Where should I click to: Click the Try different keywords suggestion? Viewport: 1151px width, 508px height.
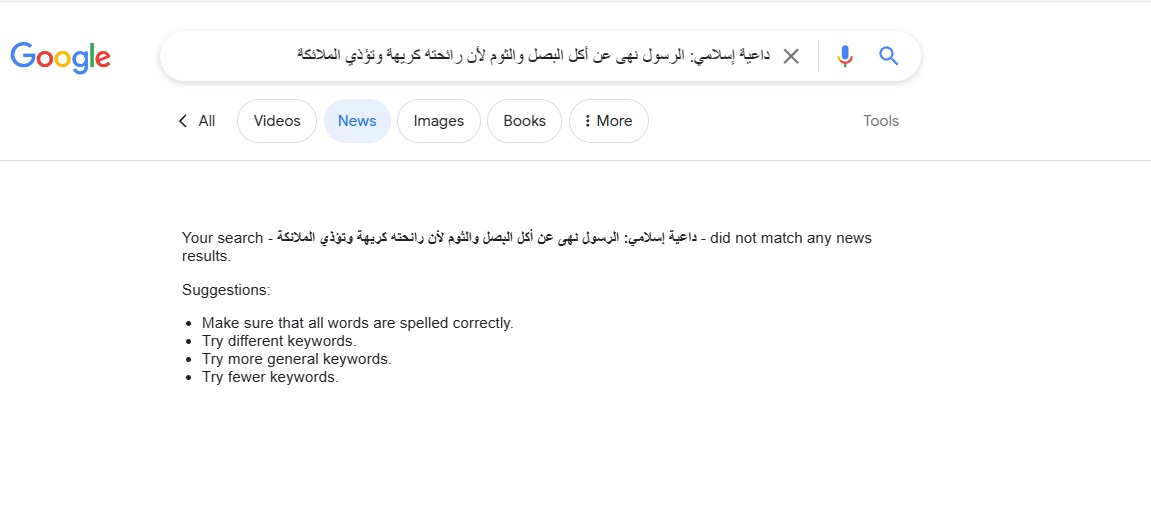click(279, 341)
